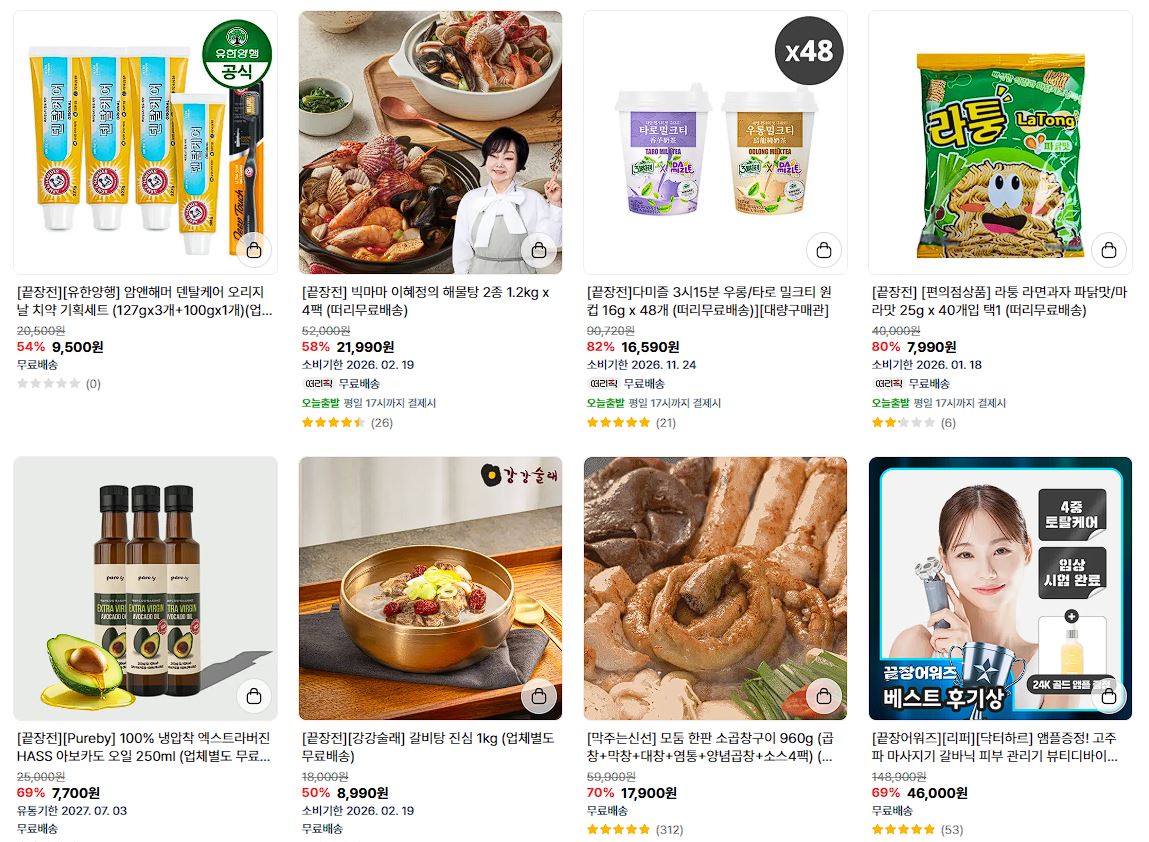Viewport: 1149px width, 842px height.
Task: Click the 21,990원 price of seafood stew
Action: pyautogui.click(x=366, y=347)
